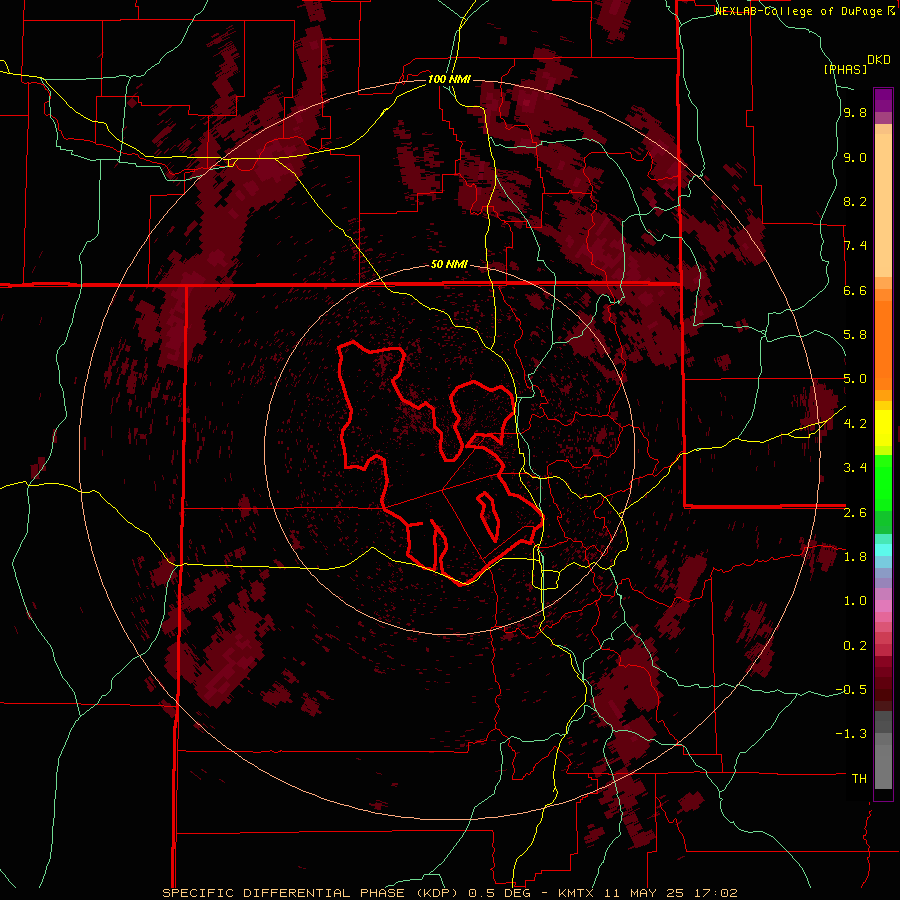Click the 2.6 scale value
900x900 pixels.
click(x=855, y=512)
